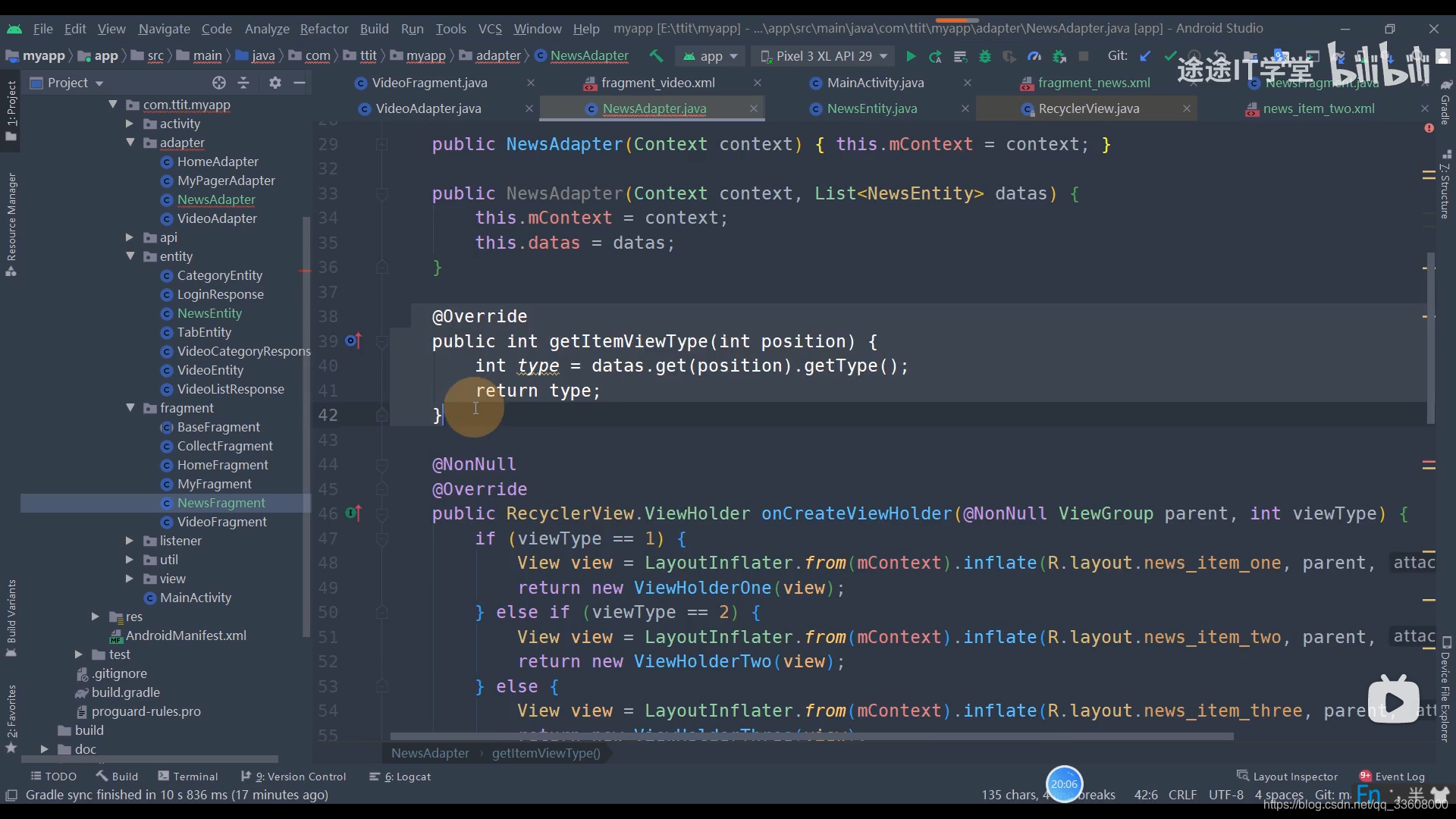The width and height of the screenshot is (1456, 819).
Task: Open the Refactor menu
Action: (324, 29)
